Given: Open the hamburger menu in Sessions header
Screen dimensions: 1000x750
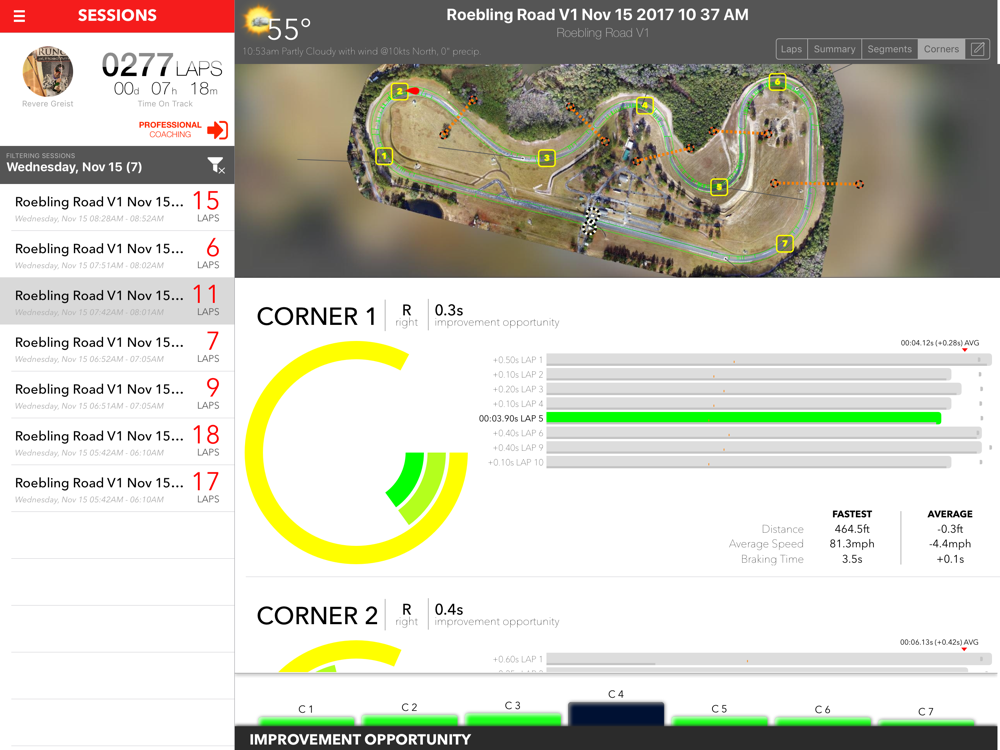Looking at the screenshot, I should [x=19, y=16].
